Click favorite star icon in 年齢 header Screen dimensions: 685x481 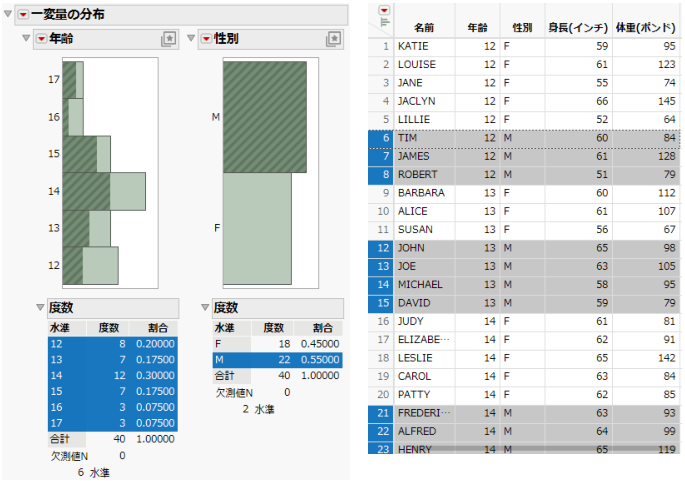point(169,39)
